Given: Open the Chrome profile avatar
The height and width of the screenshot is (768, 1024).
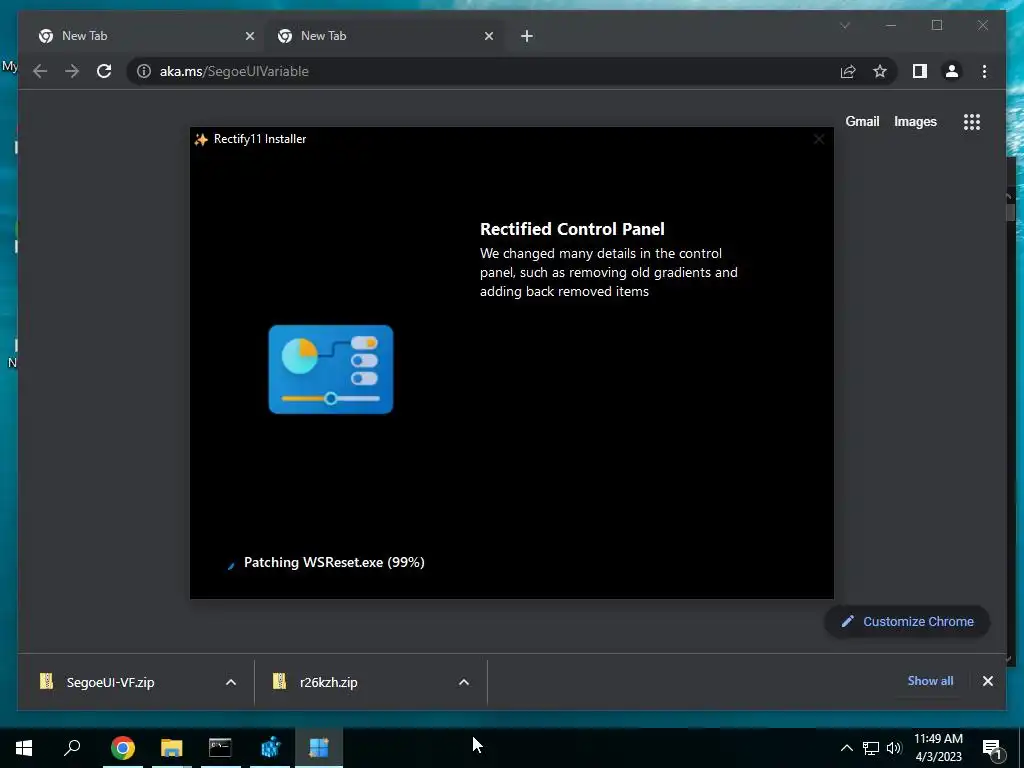Looking at the screenshot, I should point(952,71).
